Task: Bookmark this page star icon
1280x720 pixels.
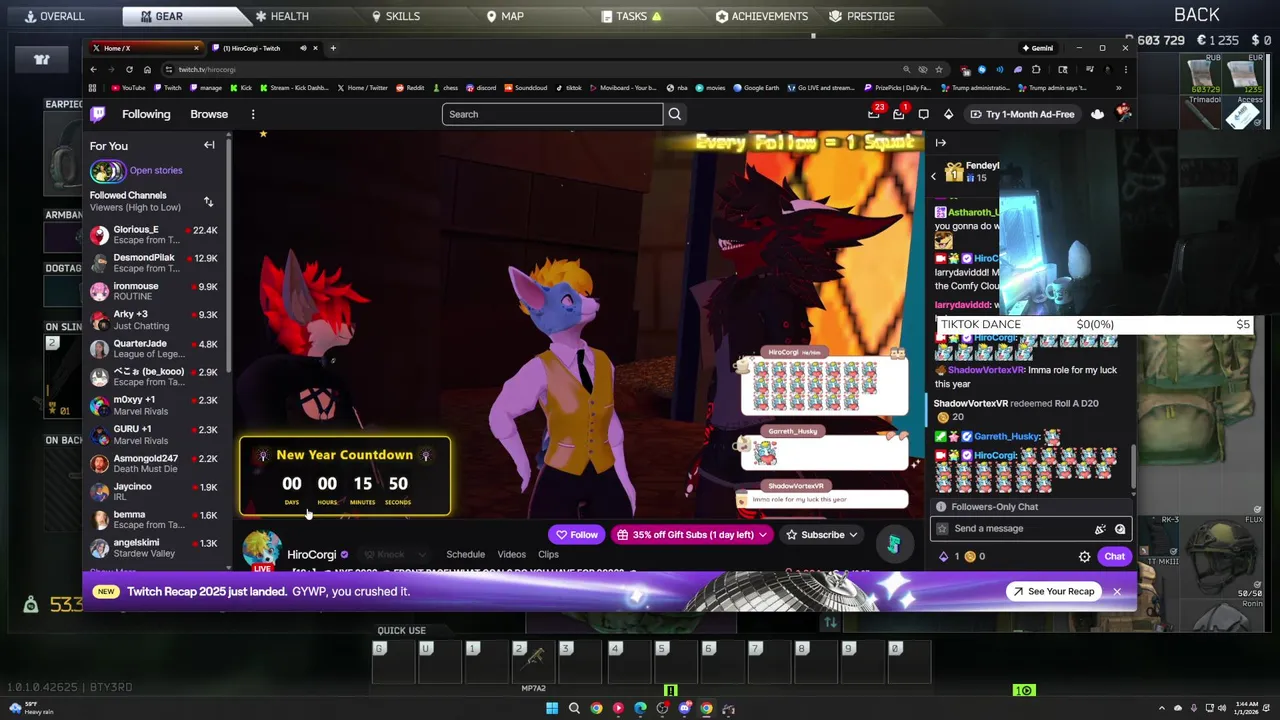Action: point(939,69)
